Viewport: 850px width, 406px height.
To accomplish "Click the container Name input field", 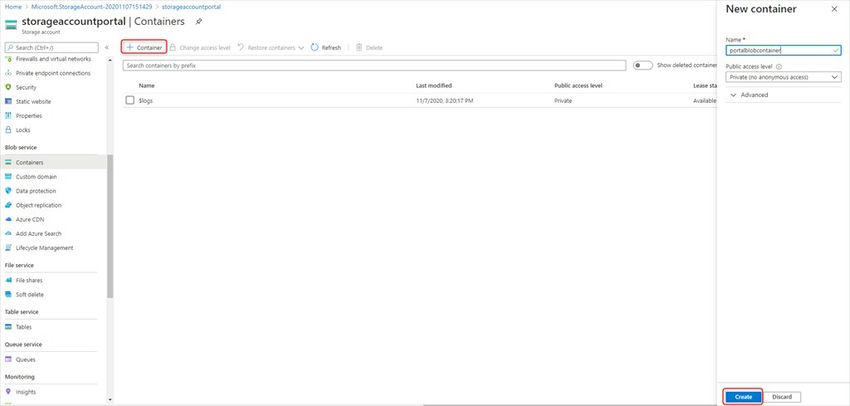I will (x=783, y=50).
